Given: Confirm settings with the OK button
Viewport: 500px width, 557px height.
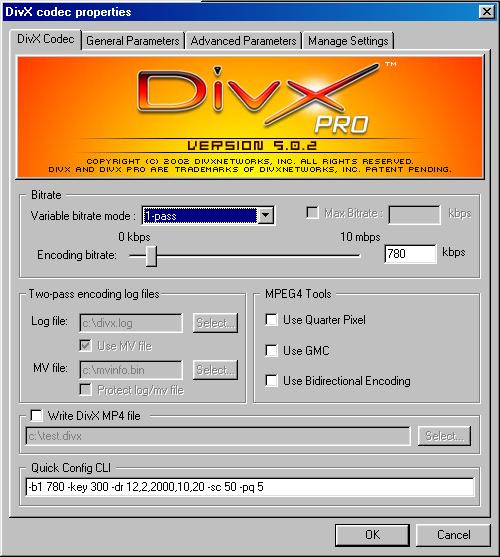Looking at the screenshot, I should (372, 535).
